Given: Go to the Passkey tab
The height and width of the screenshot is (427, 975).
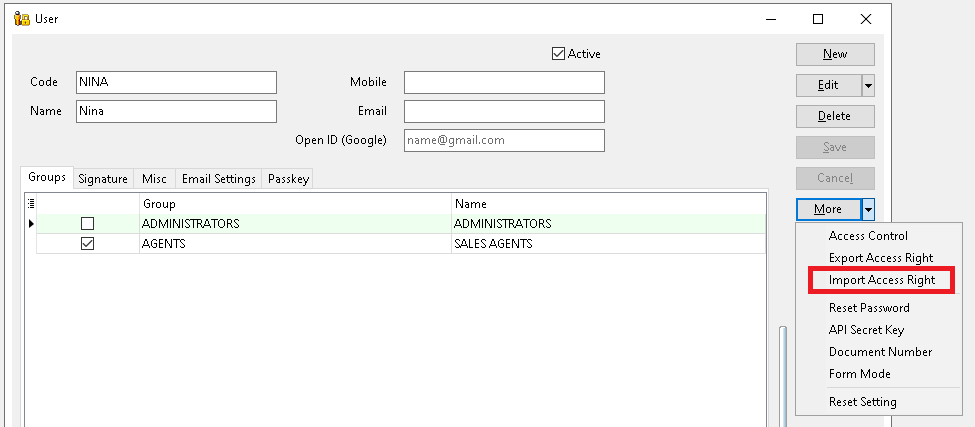Looking at the screenshot, I should click(x=287, y=179).
